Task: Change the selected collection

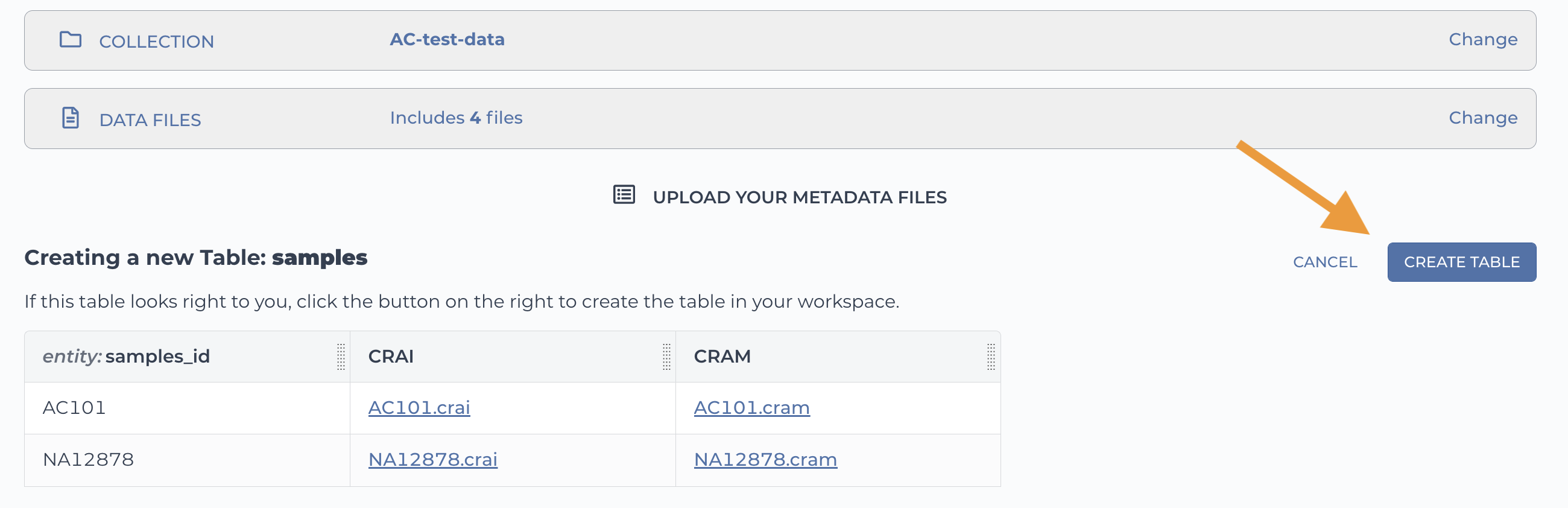Action: (x=1483, y=40)
